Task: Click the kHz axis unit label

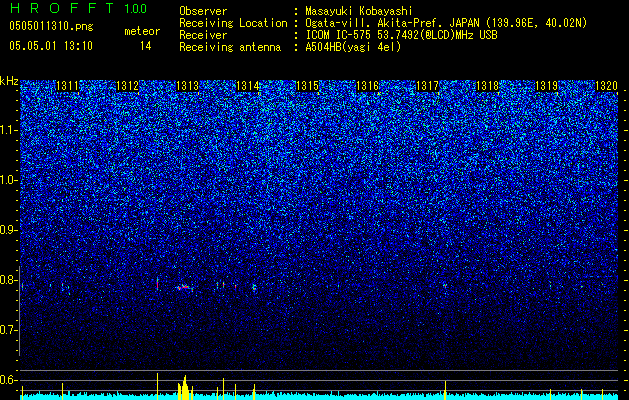Action: (9, 81)
